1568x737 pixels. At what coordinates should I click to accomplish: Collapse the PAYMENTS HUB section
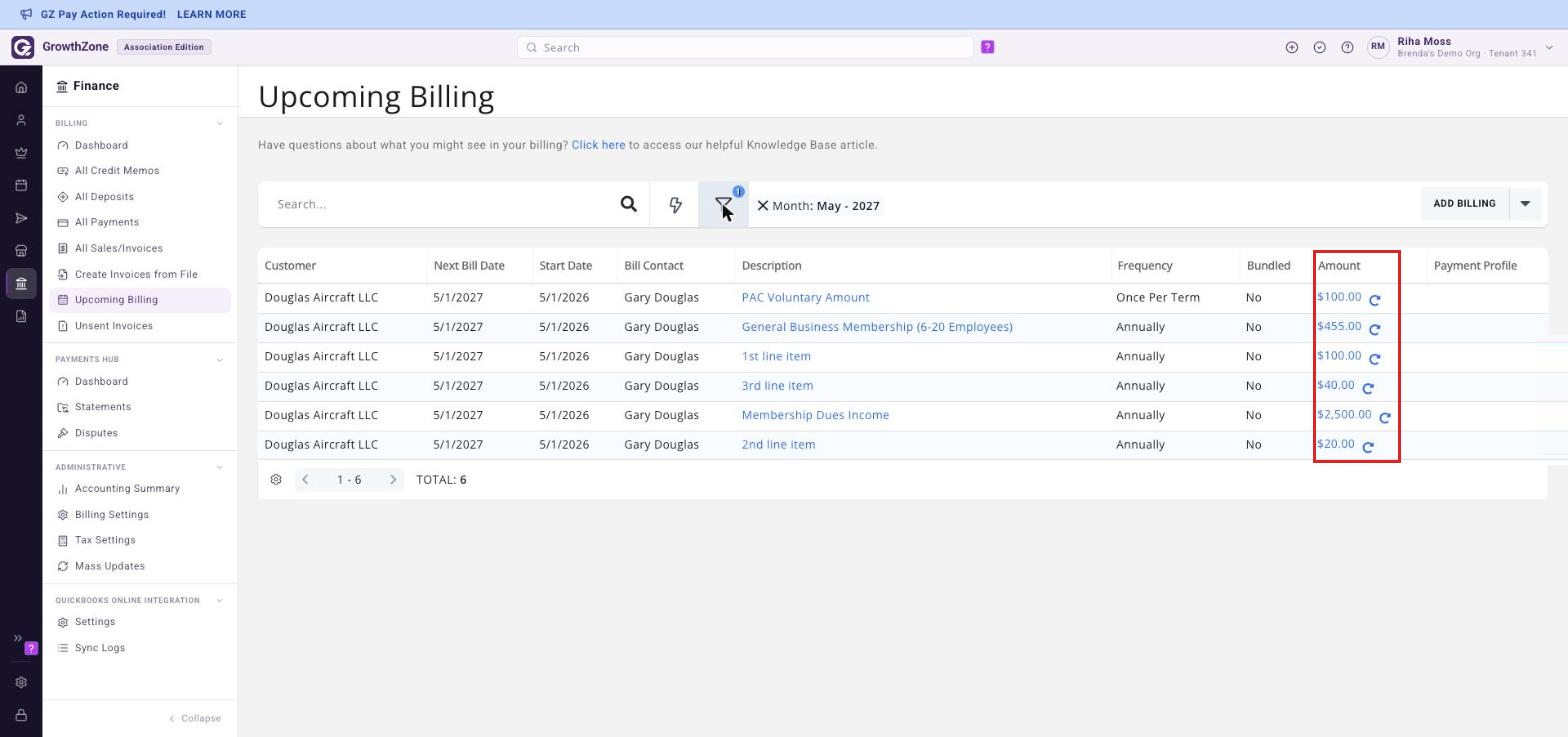tap(219, 360)
